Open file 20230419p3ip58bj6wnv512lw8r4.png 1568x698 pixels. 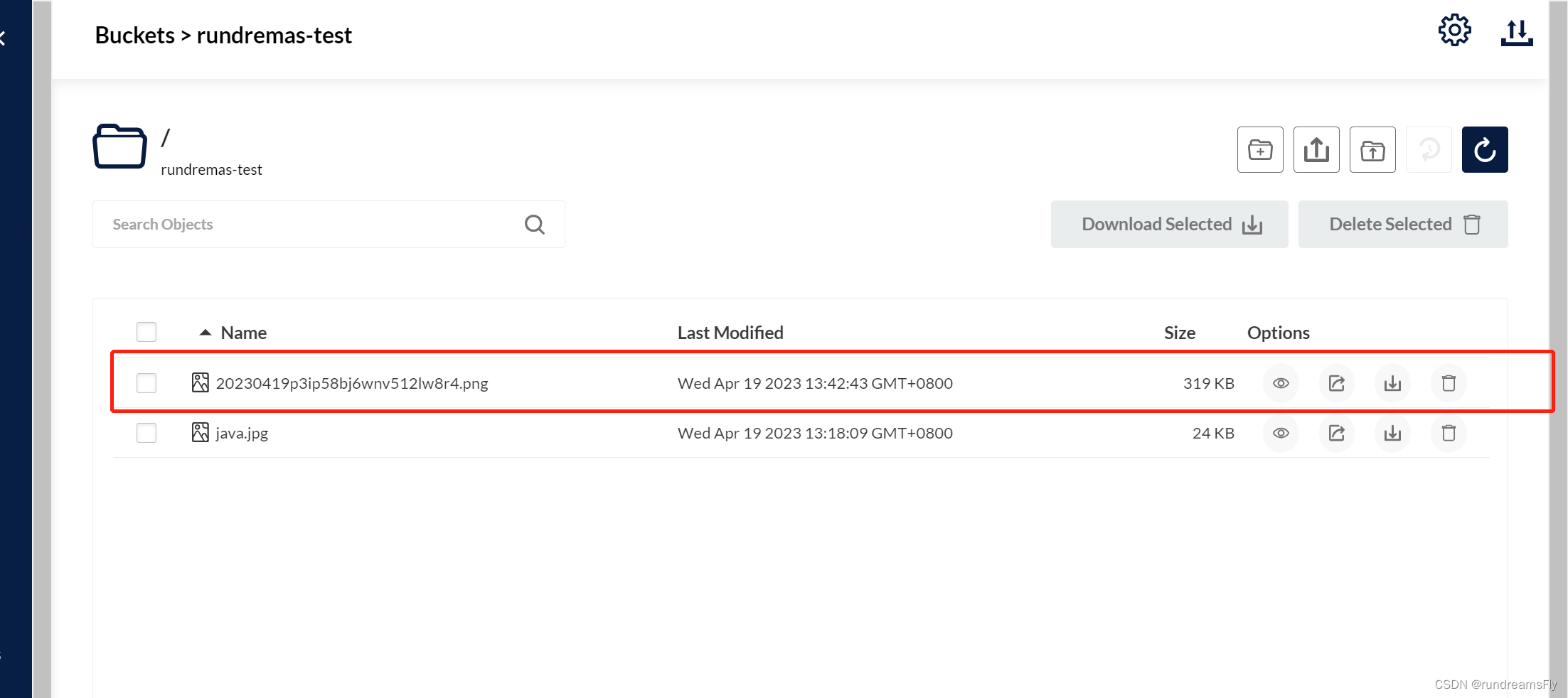(x=352, y=384)
